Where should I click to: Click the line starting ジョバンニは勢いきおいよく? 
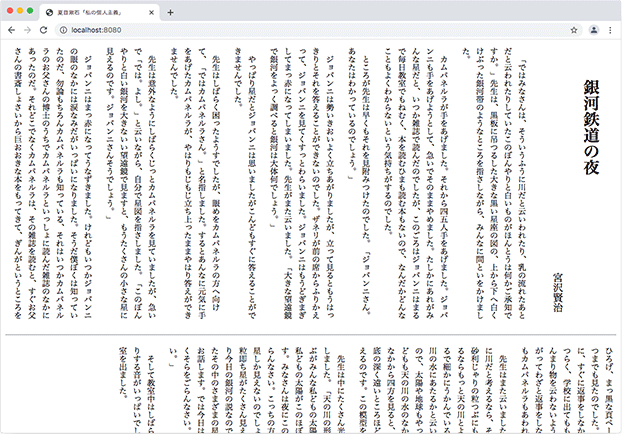coord(330,187)
